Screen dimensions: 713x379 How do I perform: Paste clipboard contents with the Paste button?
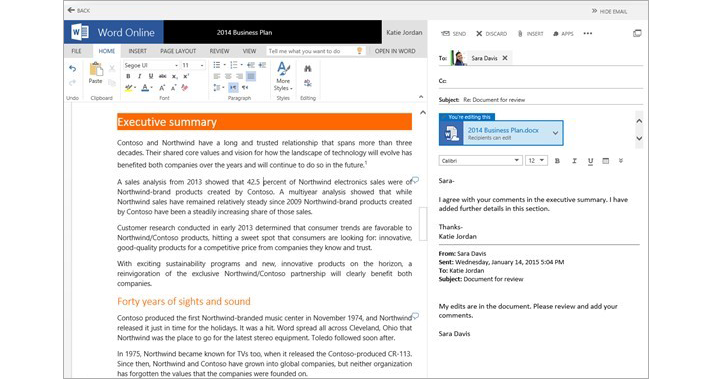[95, 73]
